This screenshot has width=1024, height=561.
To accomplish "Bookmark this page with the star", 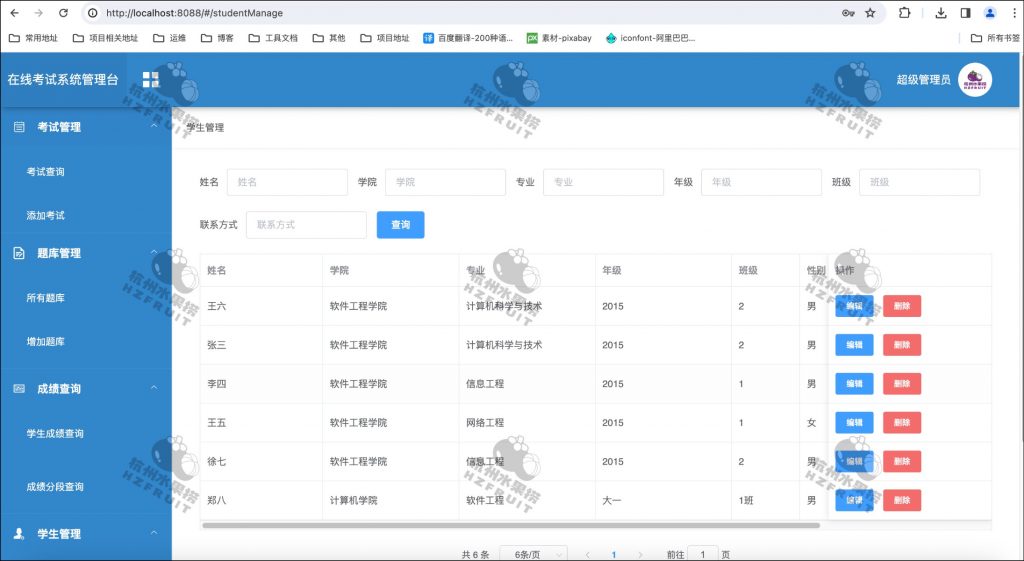I will (x=870, y=13).
